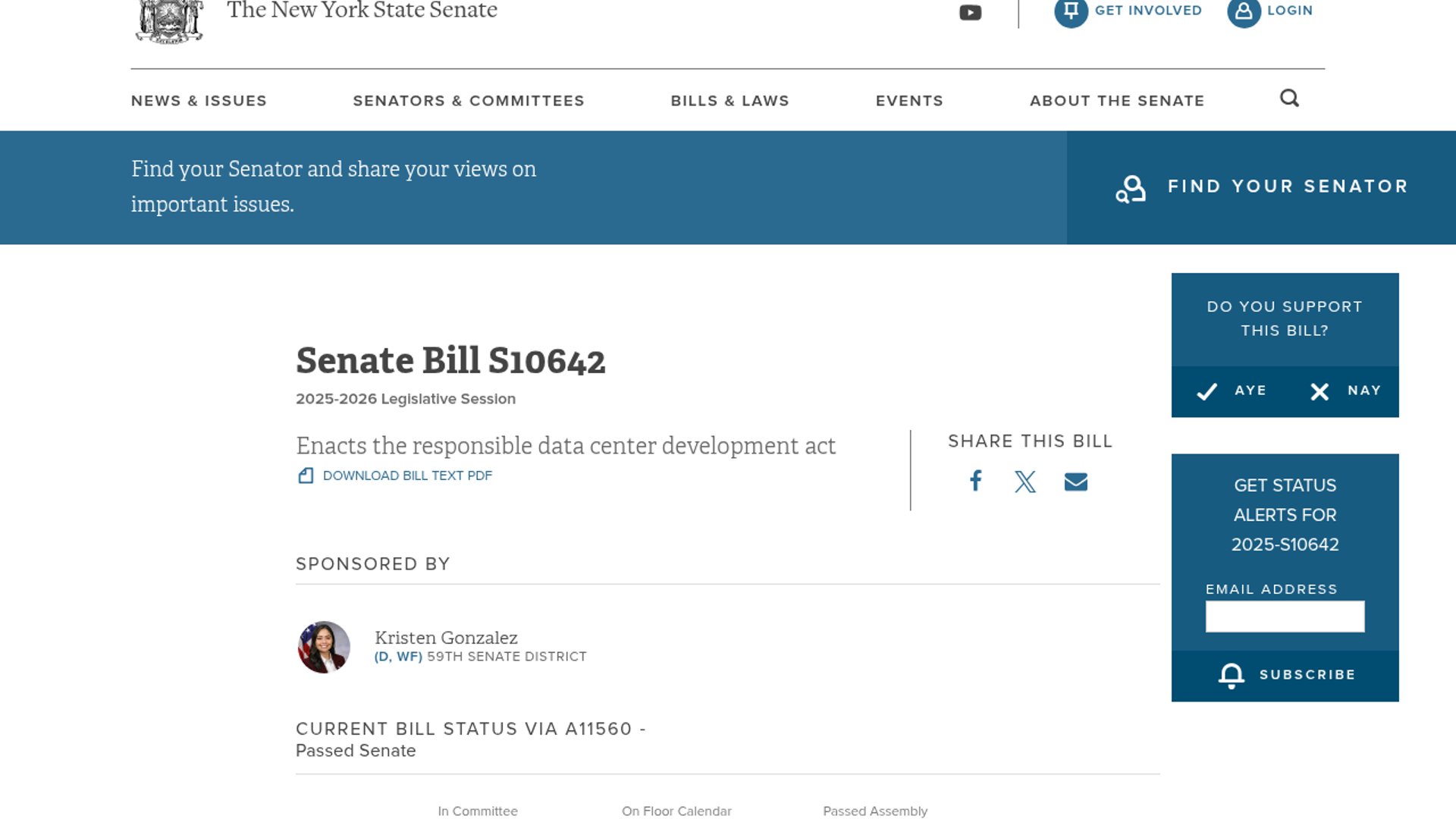Viewport: 1456px width, 819px height.
Task: Click the Find Your Senator person-search icon
Action: click(x=1131, y=189)
